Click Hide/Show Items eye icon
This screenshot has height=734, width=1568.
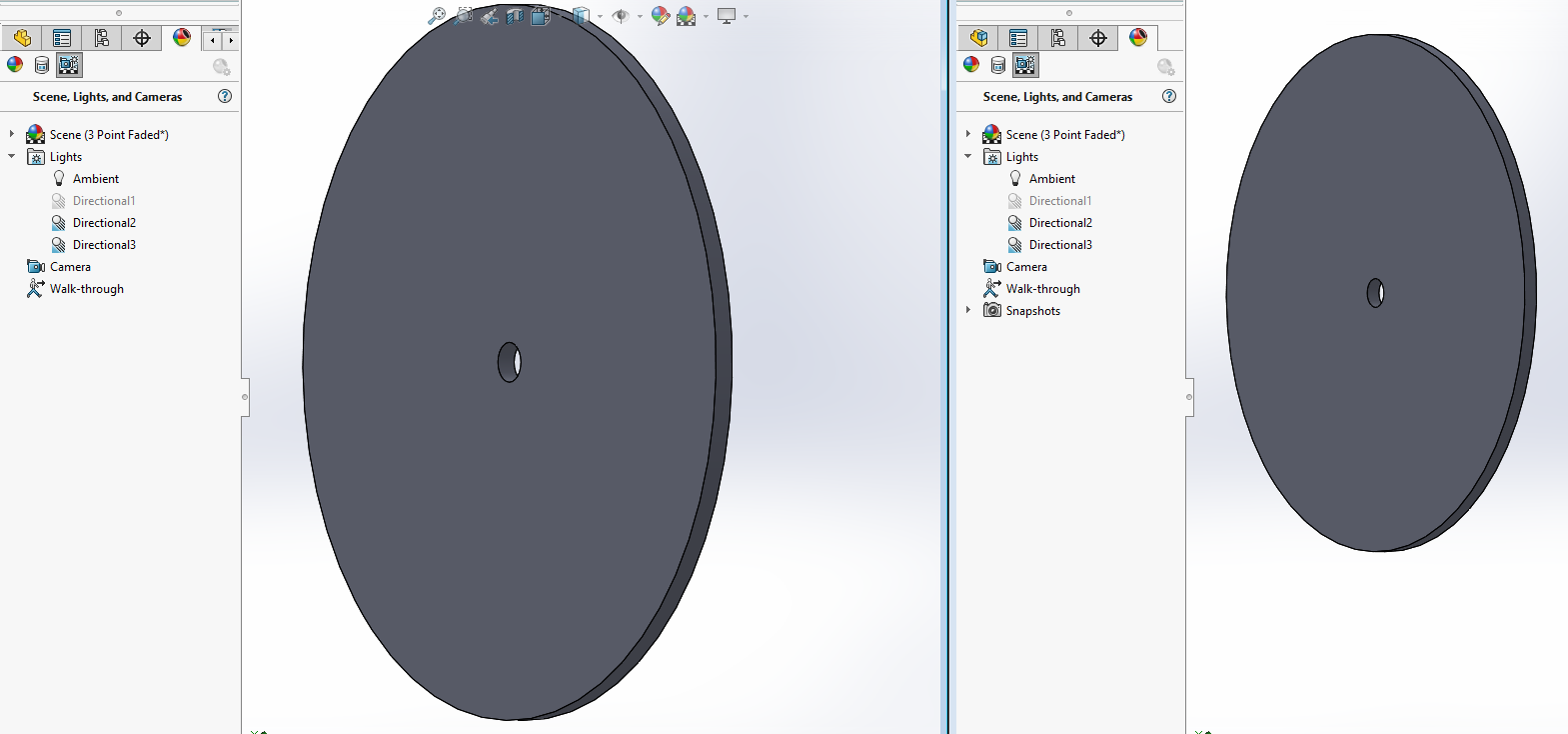(x=621, y=16)
